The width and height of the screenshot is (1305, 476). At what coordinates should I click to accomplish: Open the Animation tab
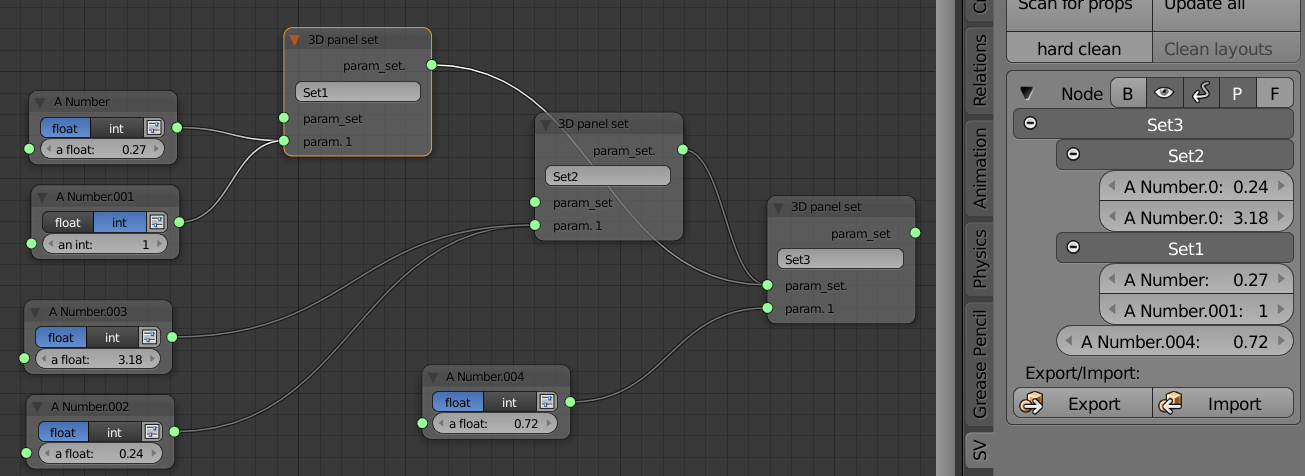point(980,167)
